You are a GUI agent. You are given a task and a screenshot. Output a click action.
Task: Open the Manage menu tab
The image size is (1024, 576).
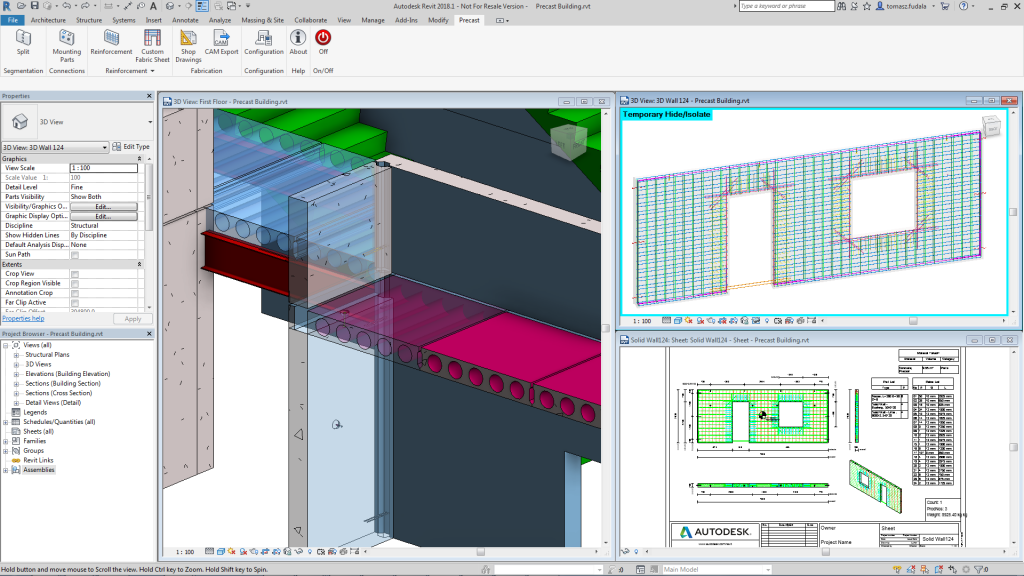pyautogui.click(x=373, y=19)
